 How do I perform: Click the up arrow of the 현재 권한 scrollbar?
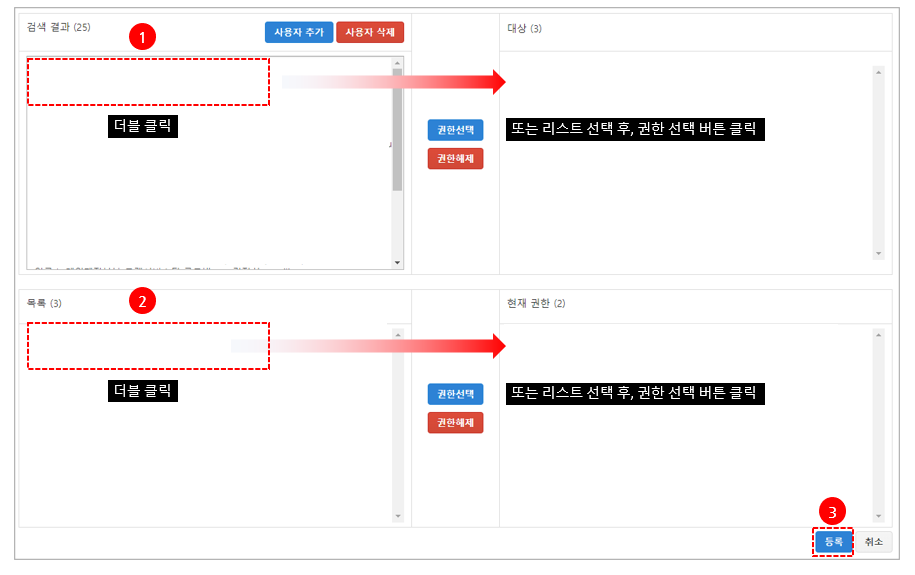coord(878,334)
